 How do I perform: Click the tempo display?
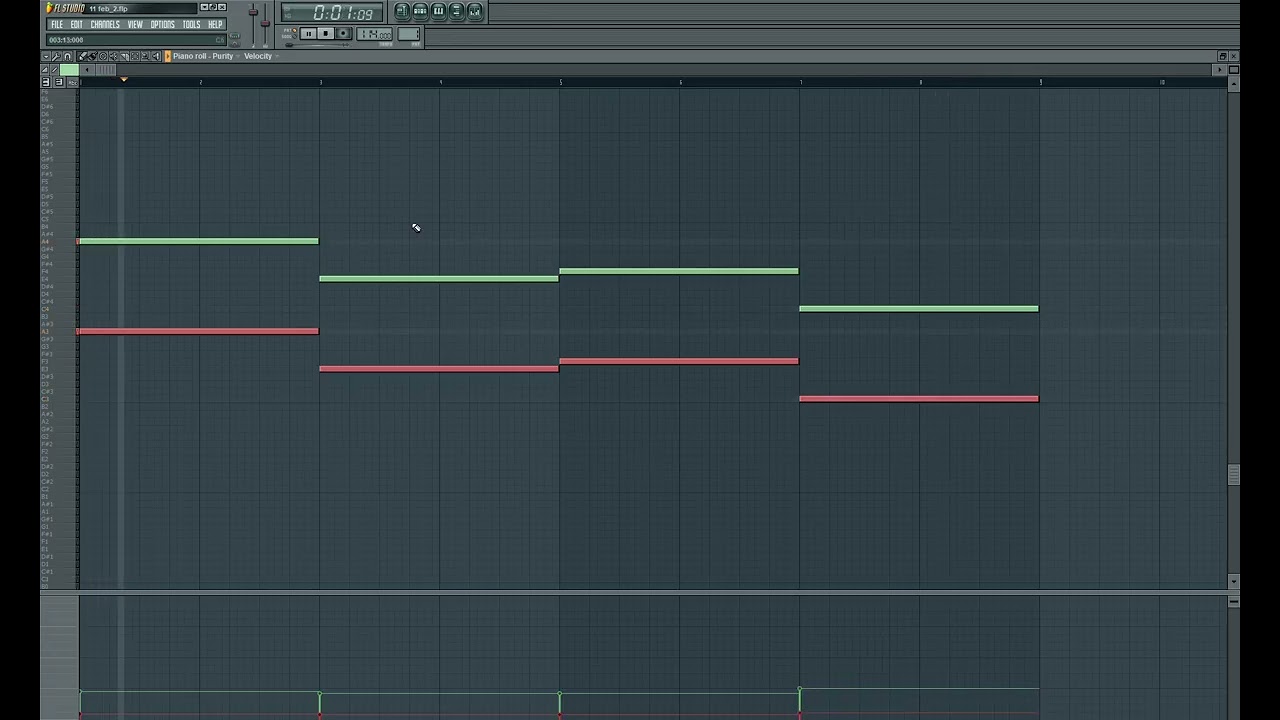click(x=375, y=34)
